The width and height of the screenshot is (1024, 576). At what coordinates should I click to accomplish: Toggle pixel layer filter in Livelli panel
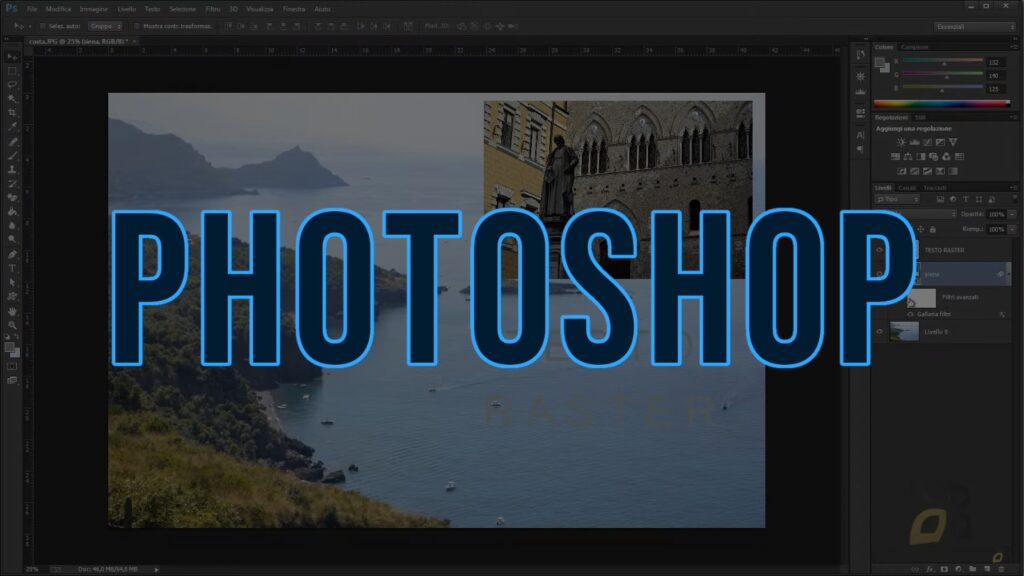click(x=940, y=199)
